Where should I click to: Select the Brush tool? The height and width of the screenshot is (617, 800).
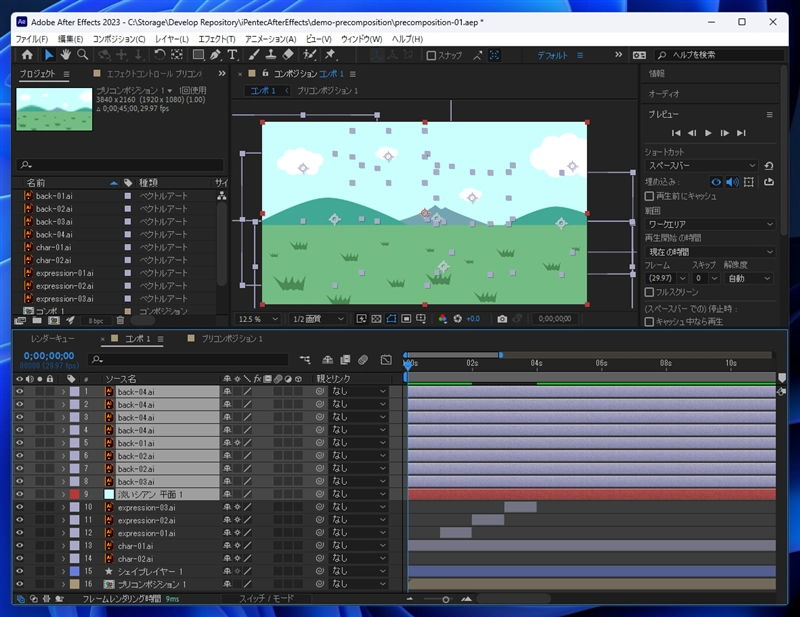click(x=254, y=55)
